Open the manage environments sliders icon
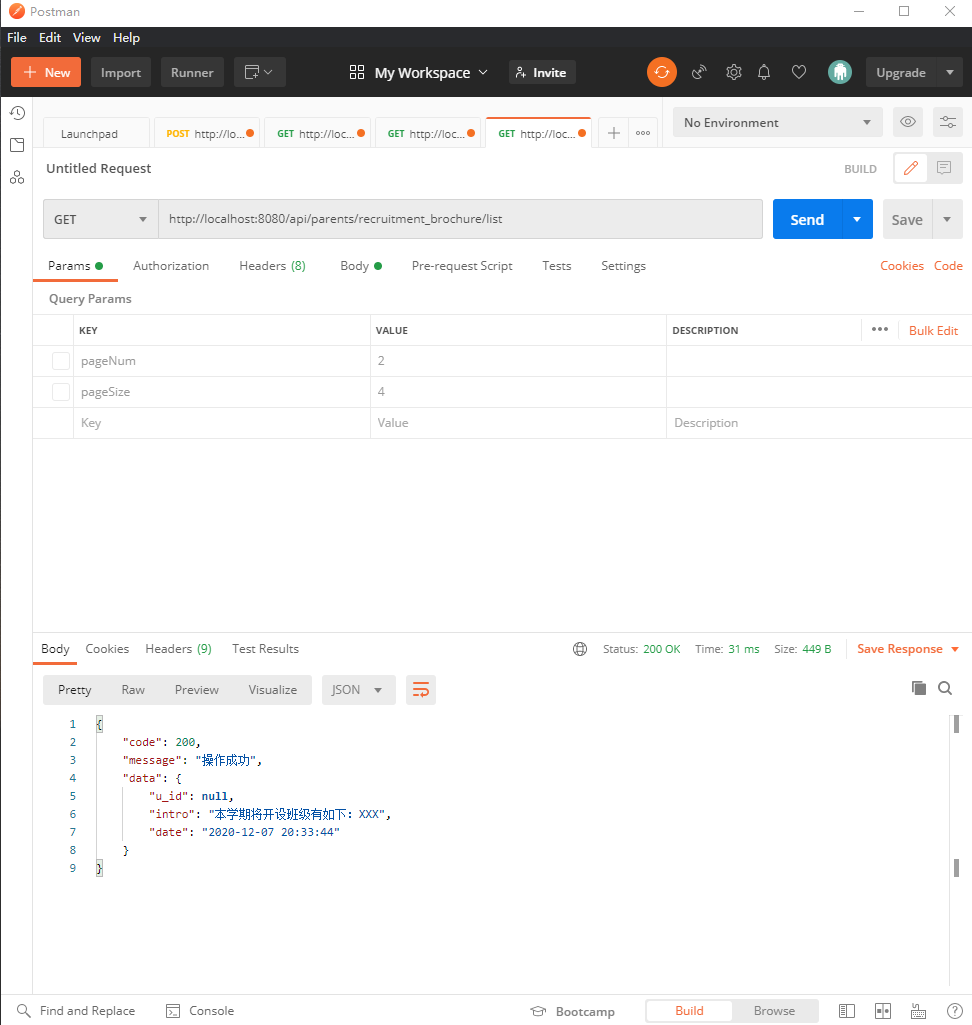This screenshot has height=1025, width=972. [947, 122]
